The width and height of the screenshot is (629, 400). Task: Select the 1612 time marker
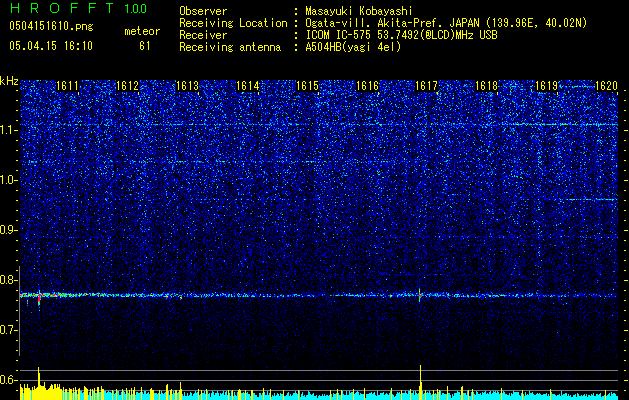tap(127, 86)
